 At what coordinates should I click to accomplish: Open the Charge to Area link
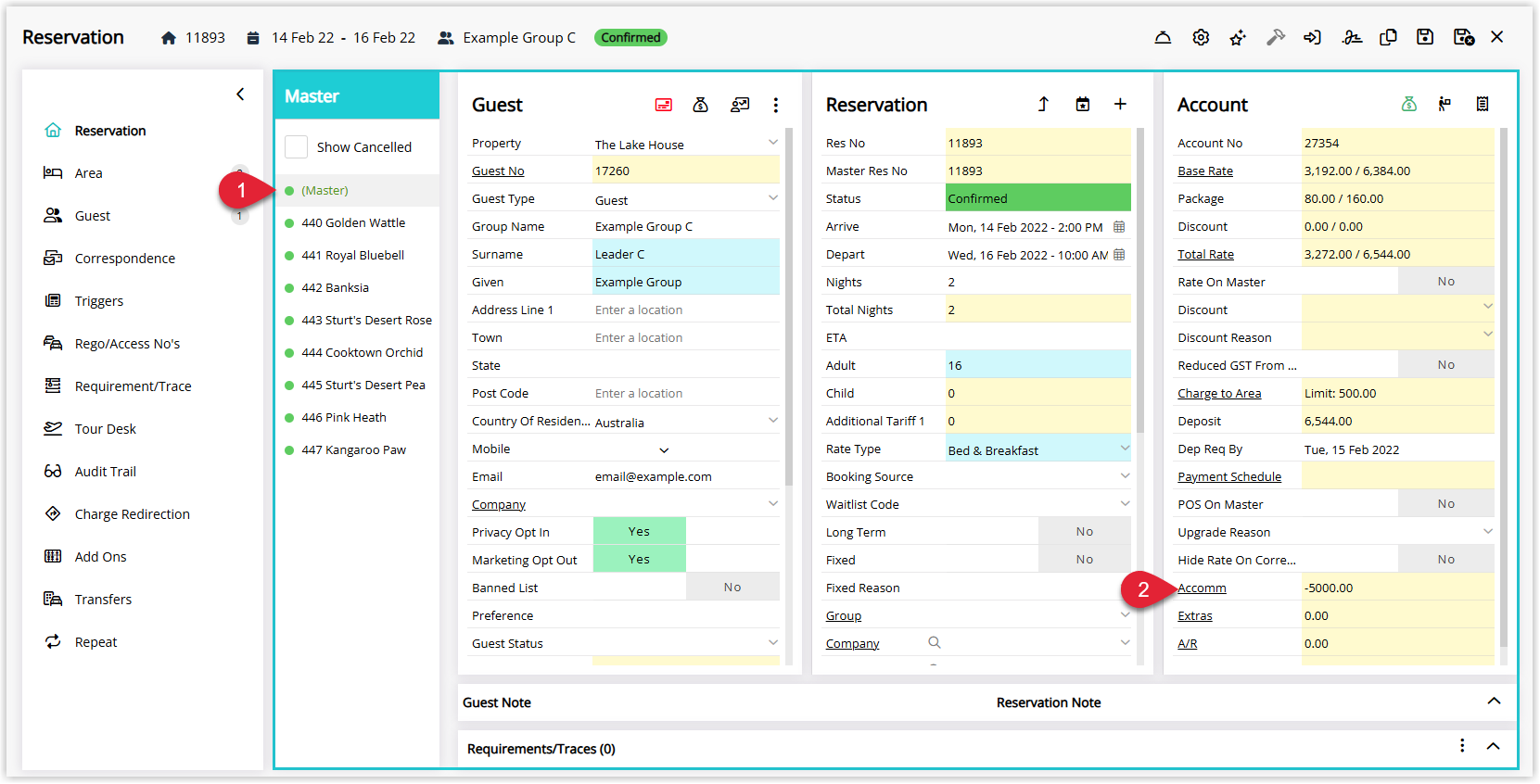click(1219, 394)
